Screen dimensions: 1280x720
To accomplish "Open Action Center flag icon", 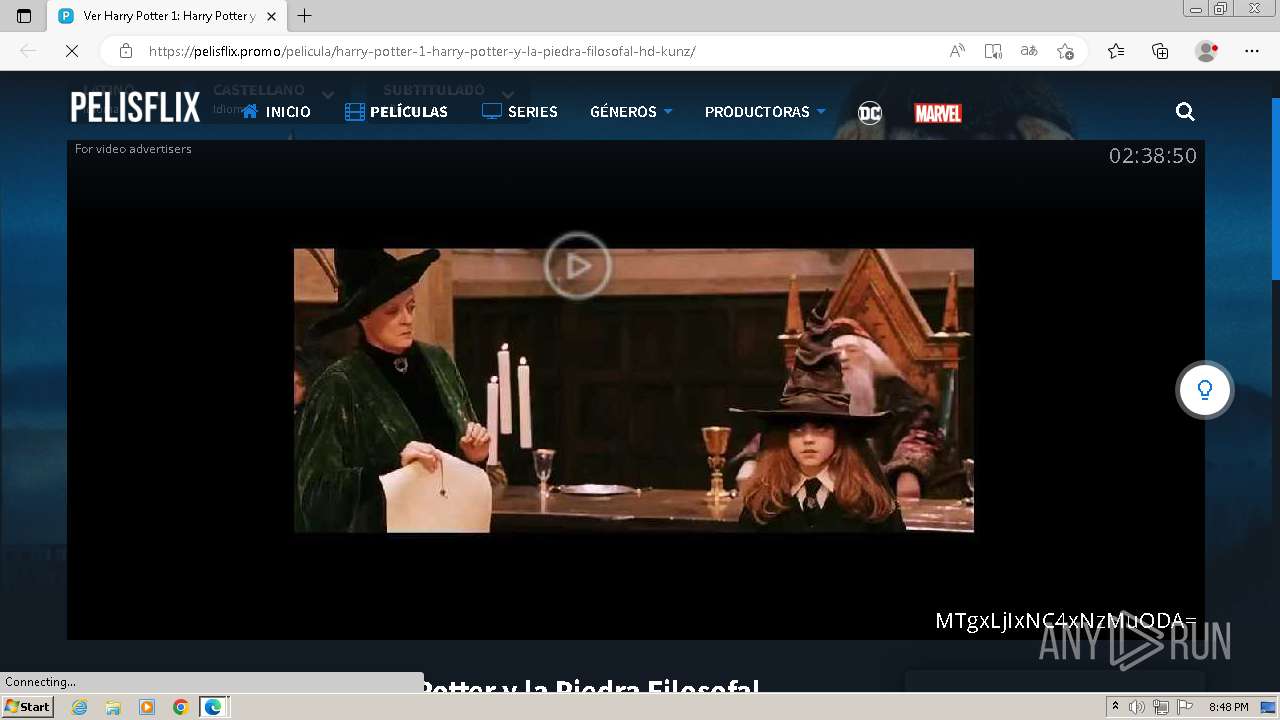I will tap(1183, 707).
